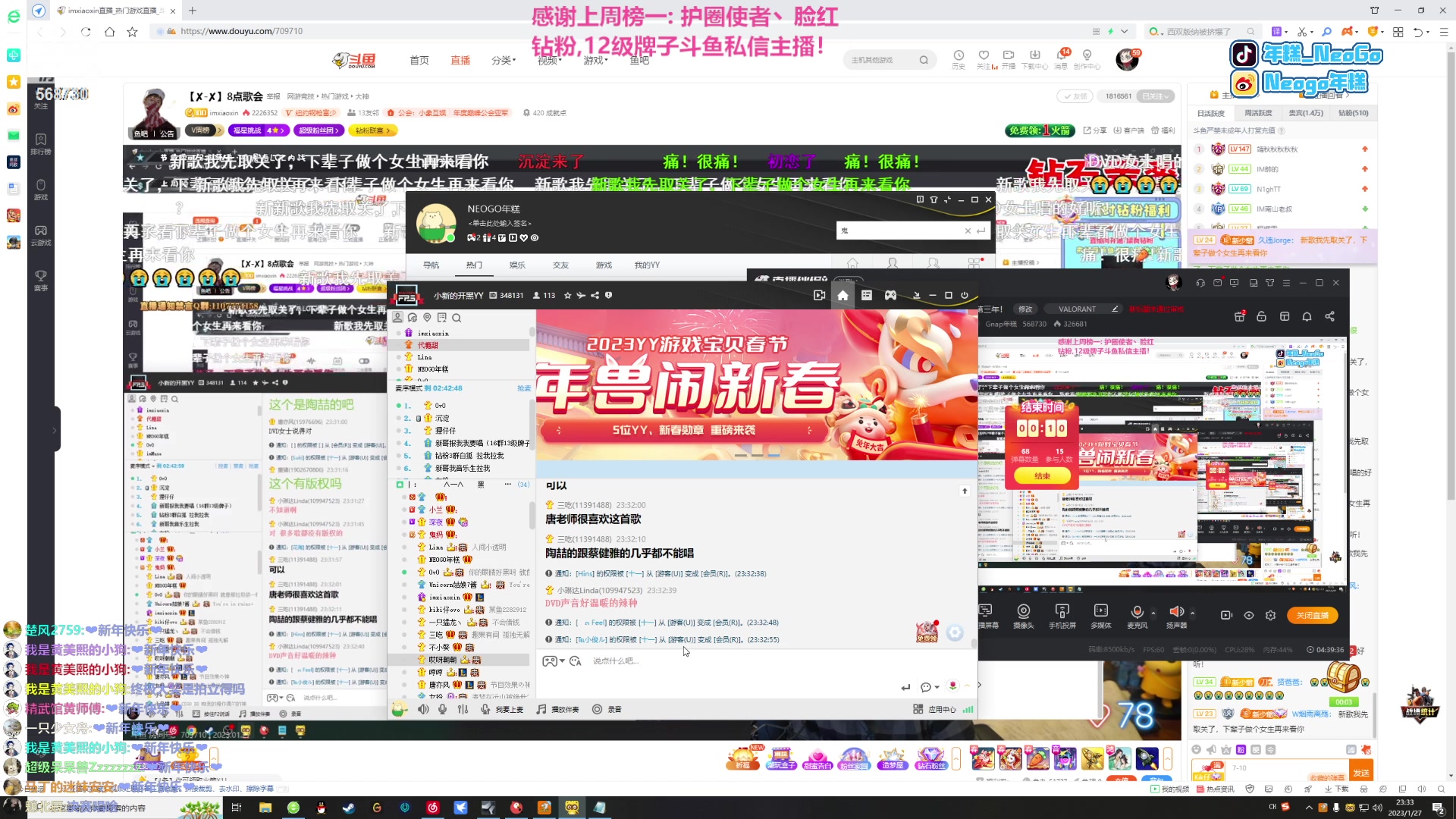
Task: Open the 交友 tab in NEOGO年糕 window
Action: 560,265
